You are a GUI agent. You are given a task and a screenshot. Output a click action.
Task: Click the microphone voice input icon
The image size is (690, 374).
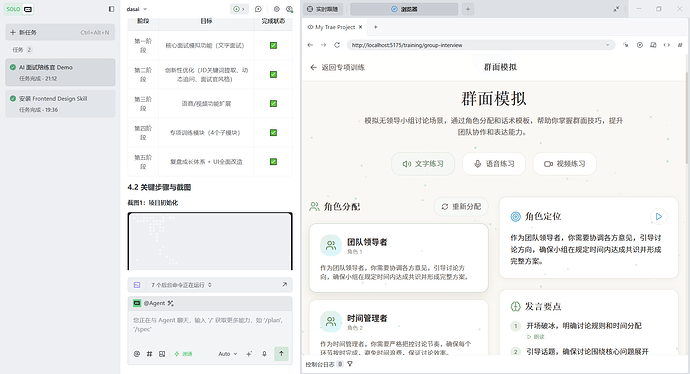(264, 354)
